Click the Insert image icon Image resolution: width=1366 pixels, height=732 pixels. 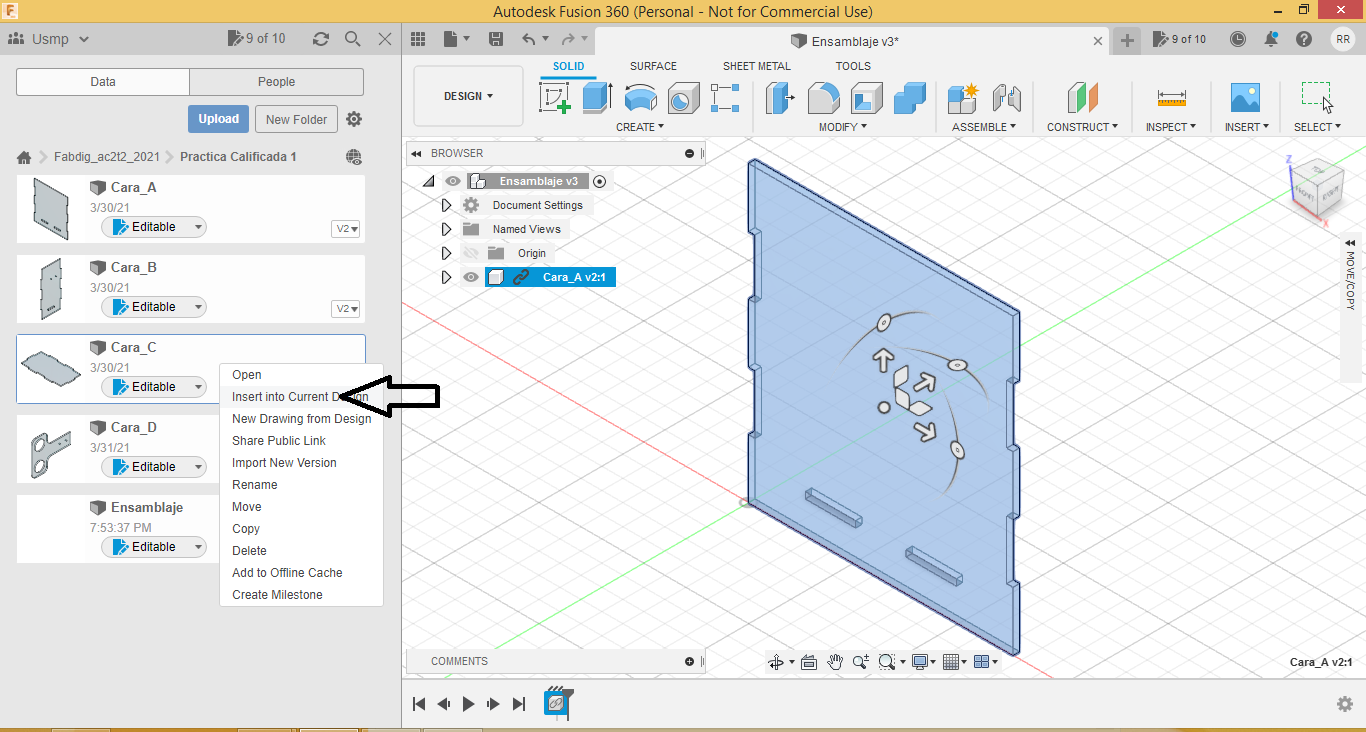(1245, 98)
